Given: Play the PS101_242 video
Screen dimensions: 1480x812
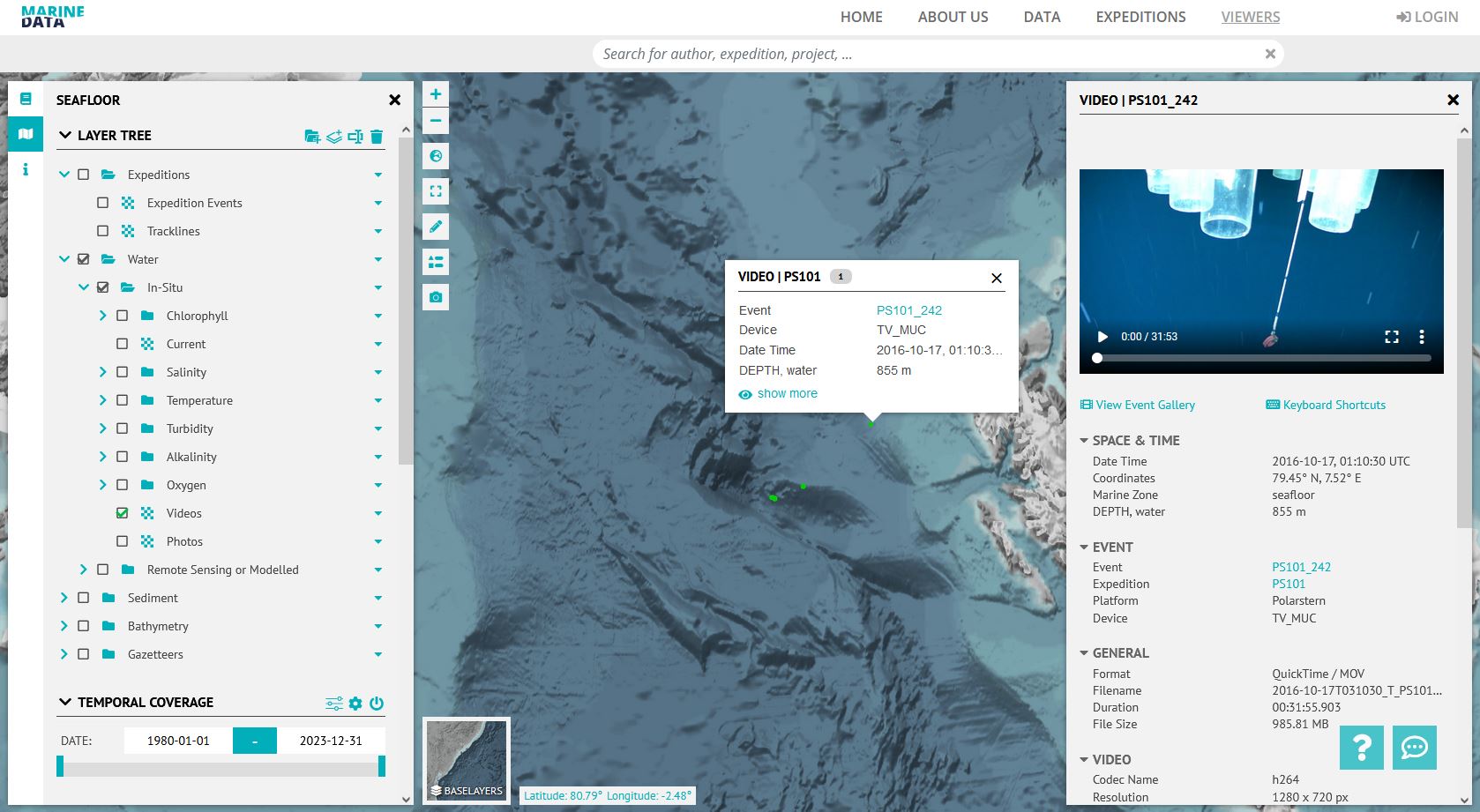Looking at the screenshot, I should (1101, 336).
